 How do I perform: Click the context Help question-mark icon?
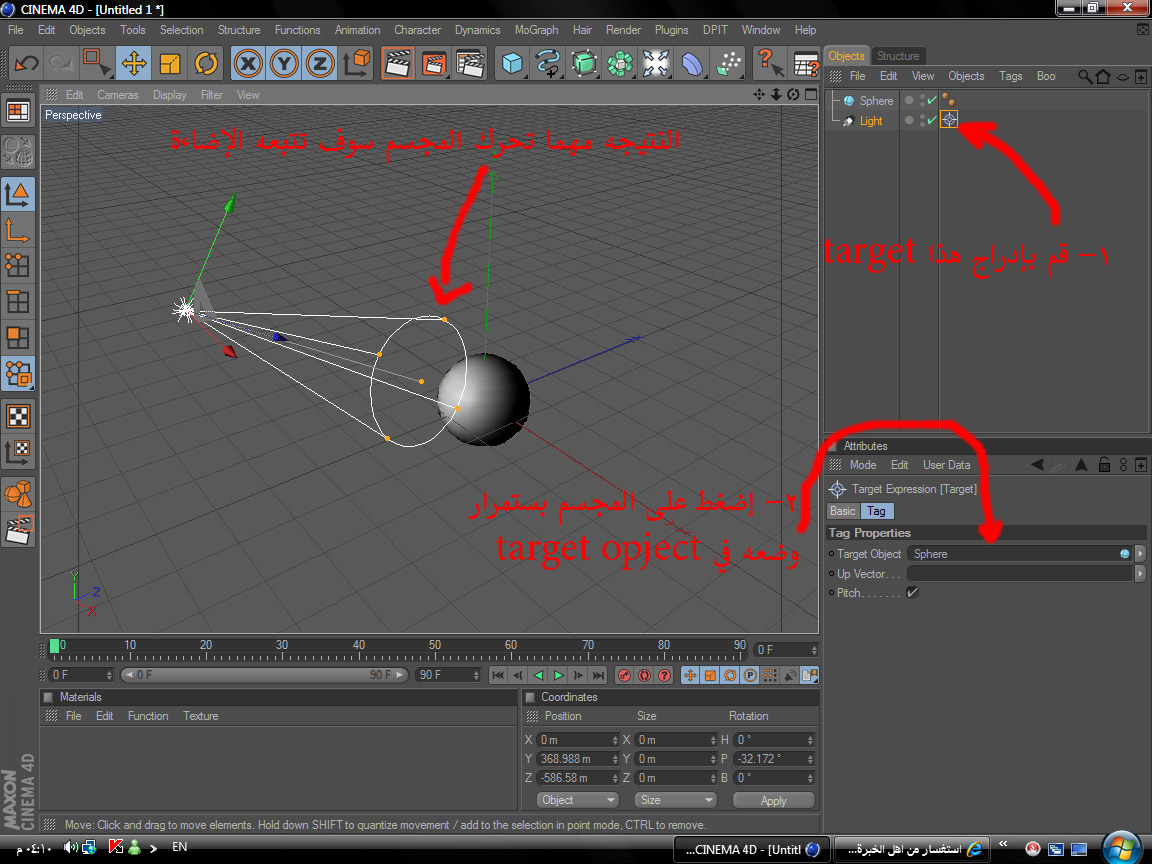point(769,63)
